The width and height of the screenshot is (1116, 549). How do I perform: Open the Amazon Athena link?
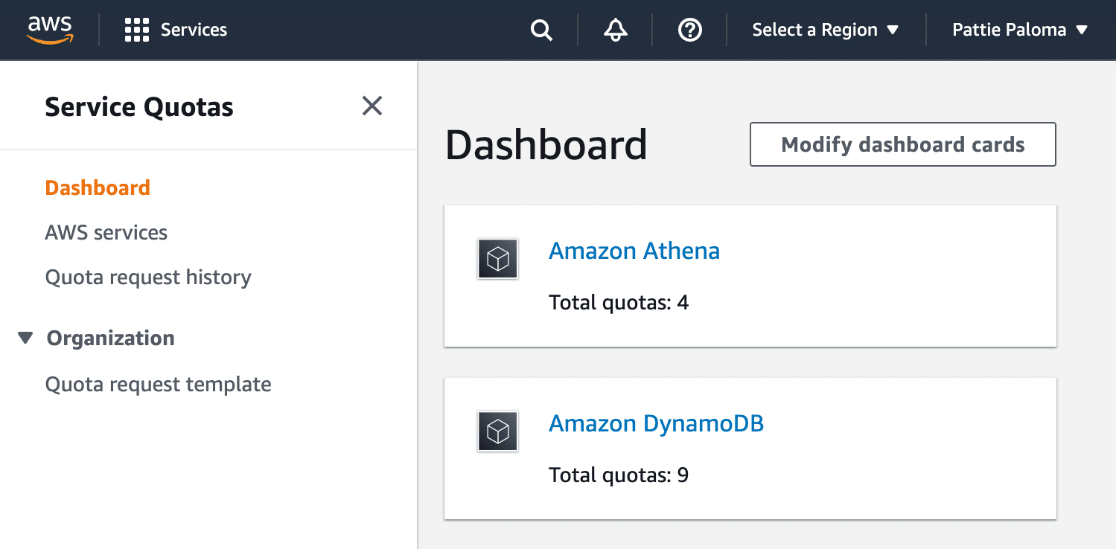click(634, 251)
